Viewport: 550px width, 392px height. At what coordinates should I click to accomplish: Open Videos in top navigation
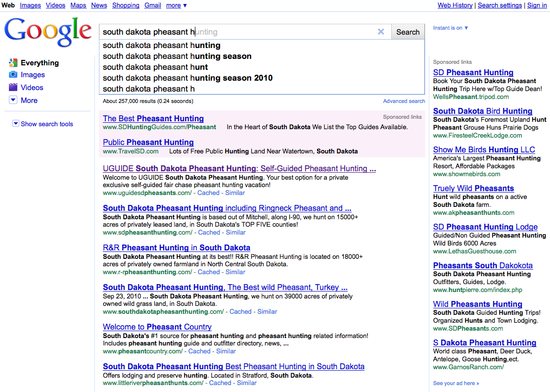pos(55,6)
